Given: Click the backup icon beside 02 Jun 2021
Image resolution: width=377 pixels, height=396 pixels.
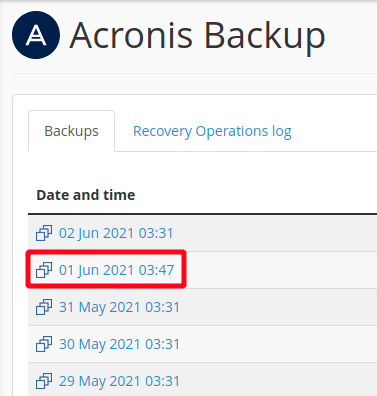Looking at the screenshot, I should pyautogui.click(x=44, y=233).
